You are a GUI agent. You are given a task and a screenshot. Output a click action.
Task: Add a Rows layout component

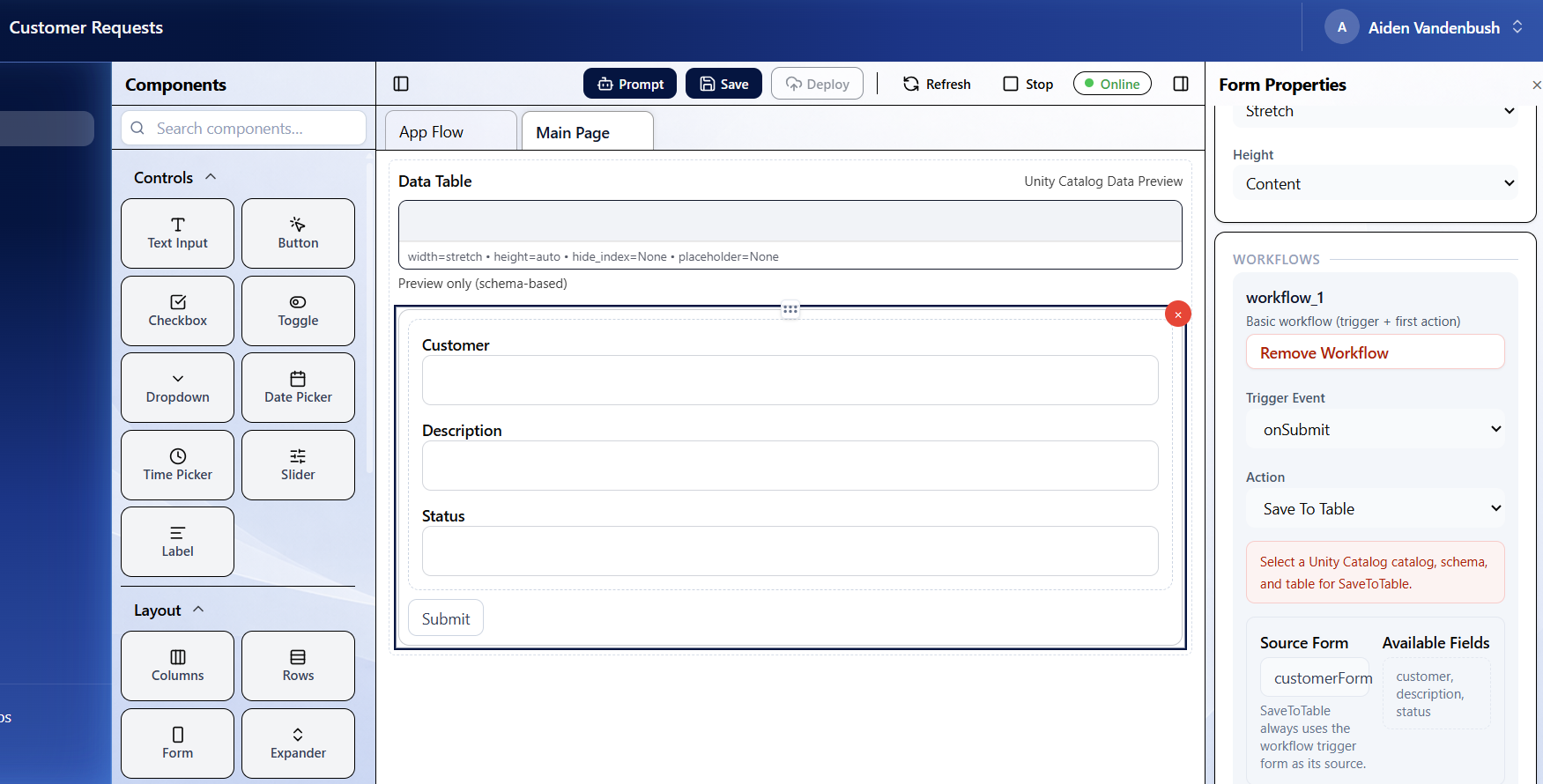point(298,666)
